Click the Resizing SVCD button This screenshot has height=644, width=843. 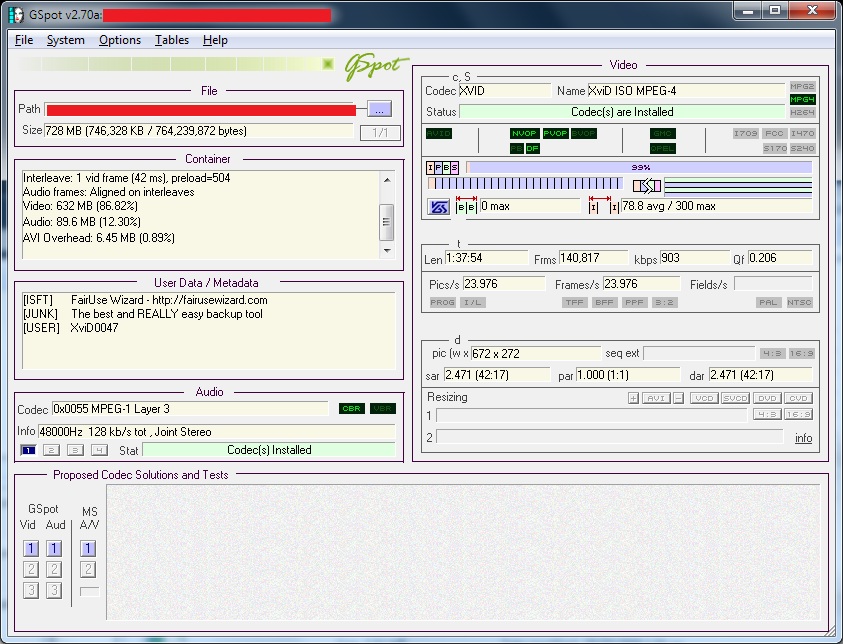(x=735, y=398)
